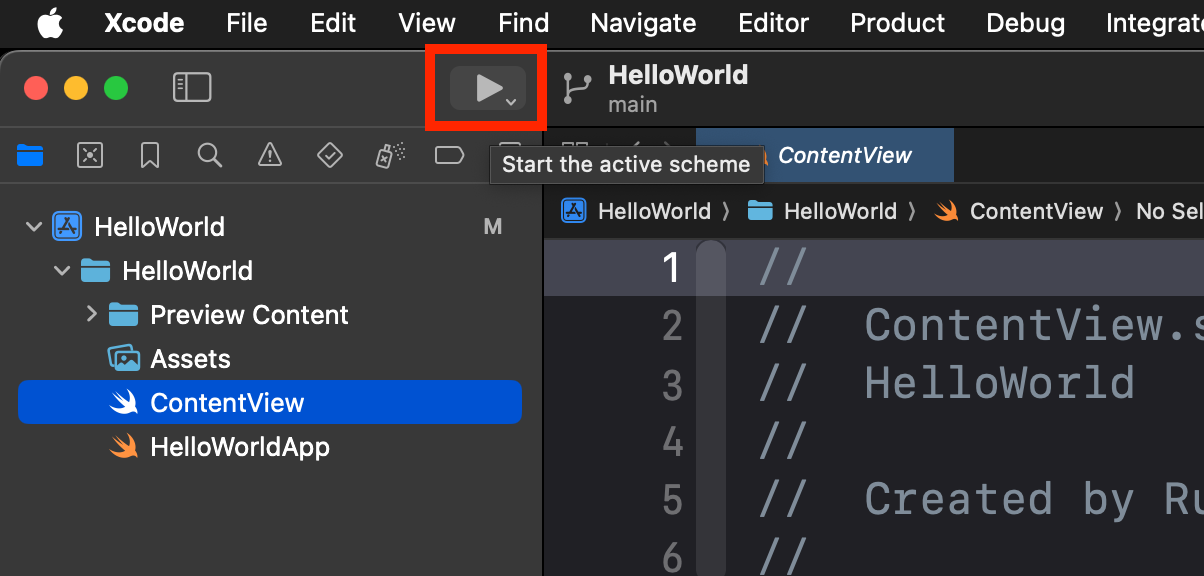
Task: Open the Project navigator folder icon
Action: tap(30, 155)
